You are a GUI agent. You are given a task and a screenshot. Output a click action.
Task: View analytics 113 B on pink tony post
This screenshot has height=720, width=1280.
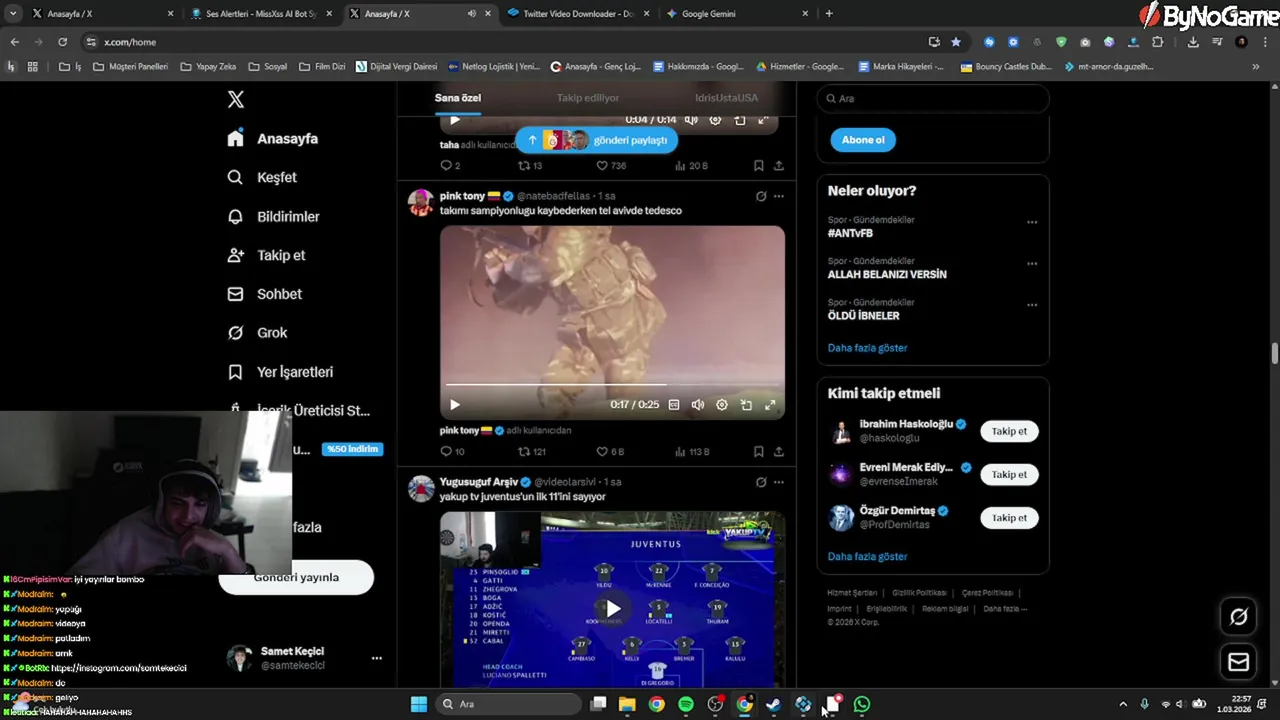click(x=691, y=451)
